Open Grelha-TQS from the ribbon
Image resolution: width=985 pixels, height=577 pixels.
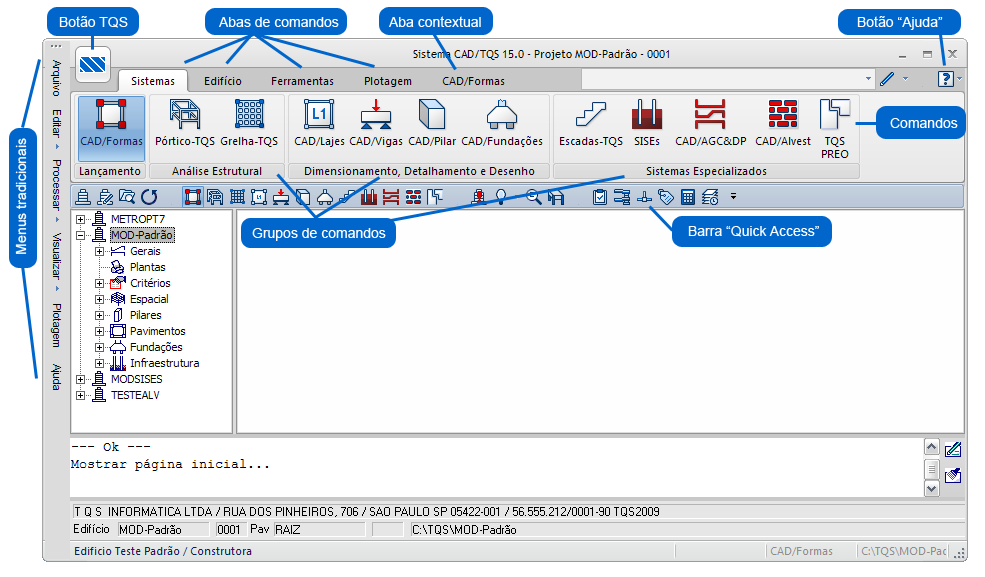[x=249, y=124]
